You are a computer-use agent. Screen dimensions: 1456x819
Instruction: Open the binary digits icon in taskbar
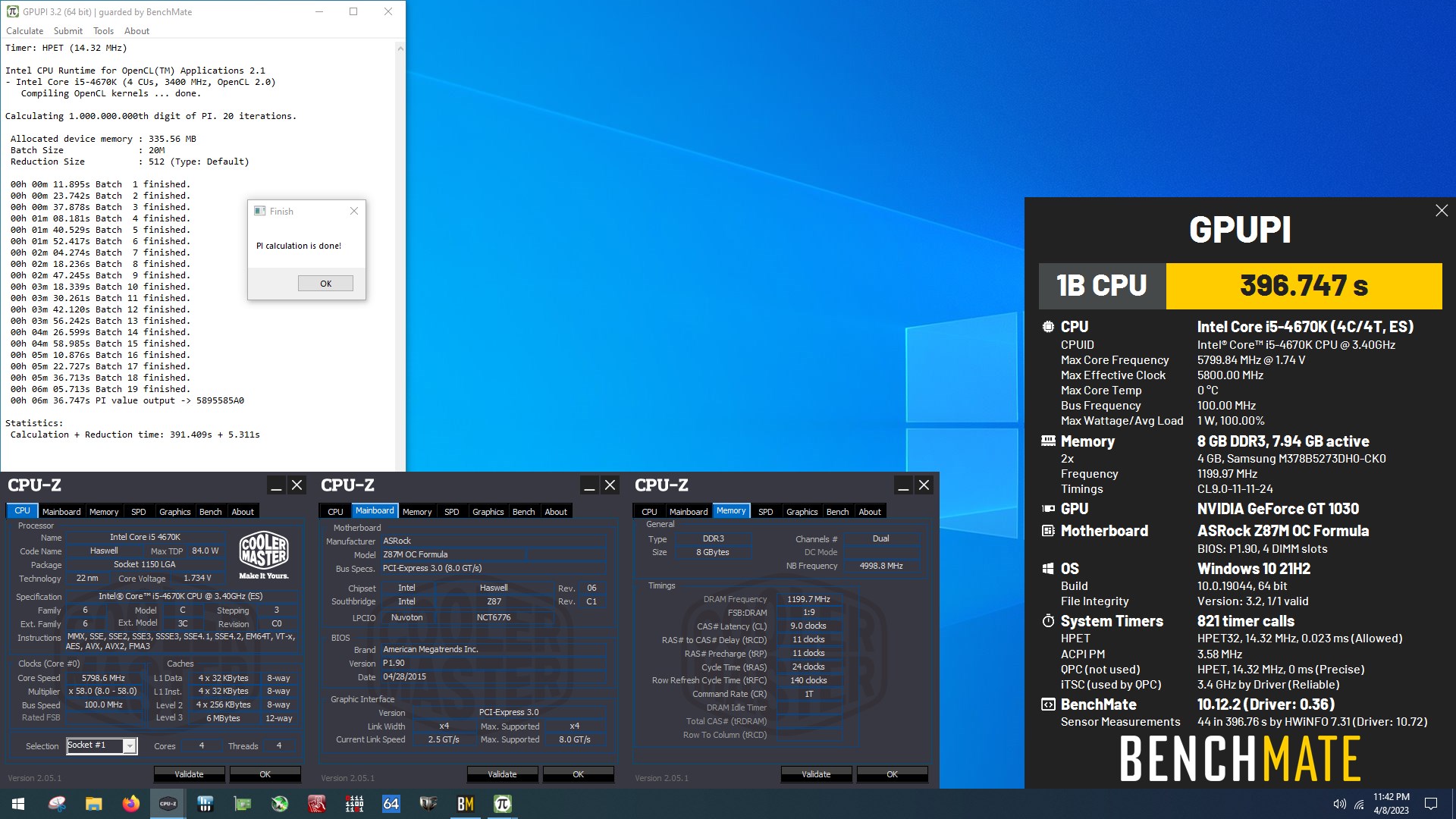click(x=353, y=804)
